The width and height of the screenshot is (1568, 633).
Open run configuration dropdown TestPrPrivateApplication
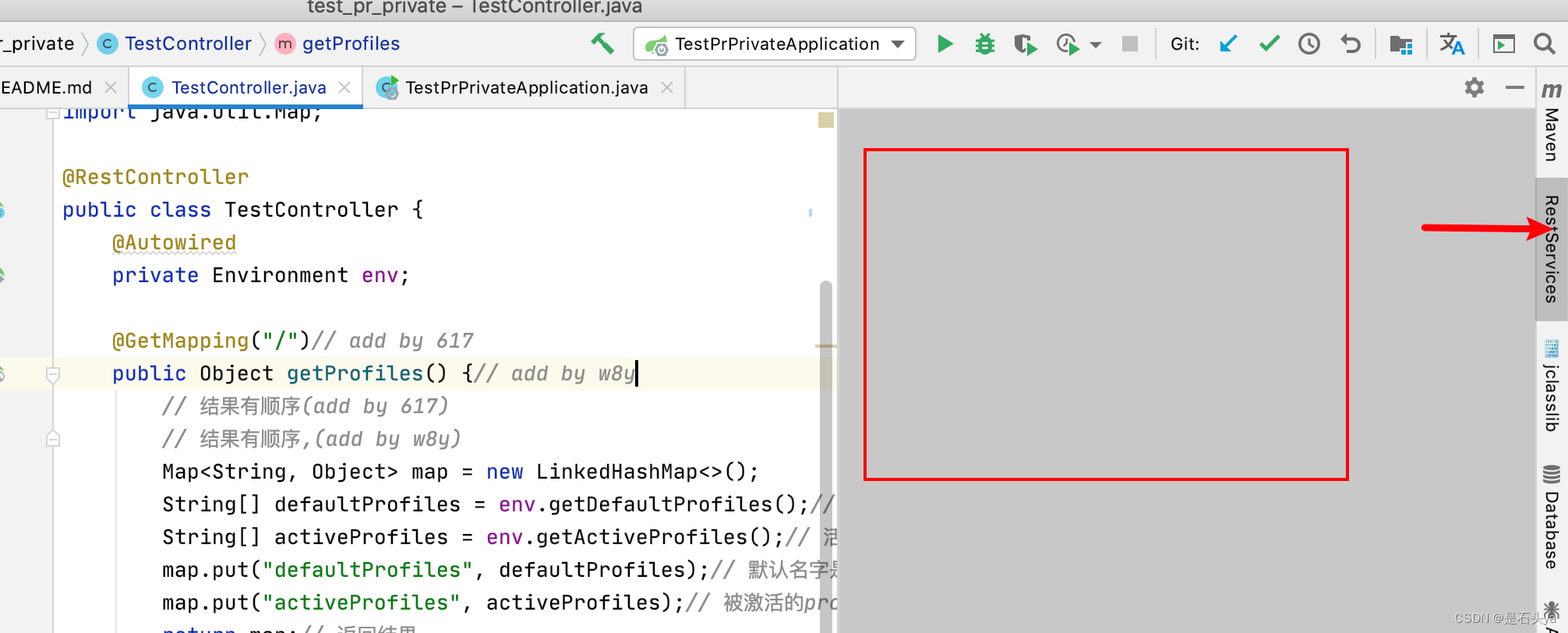[775, 44]
